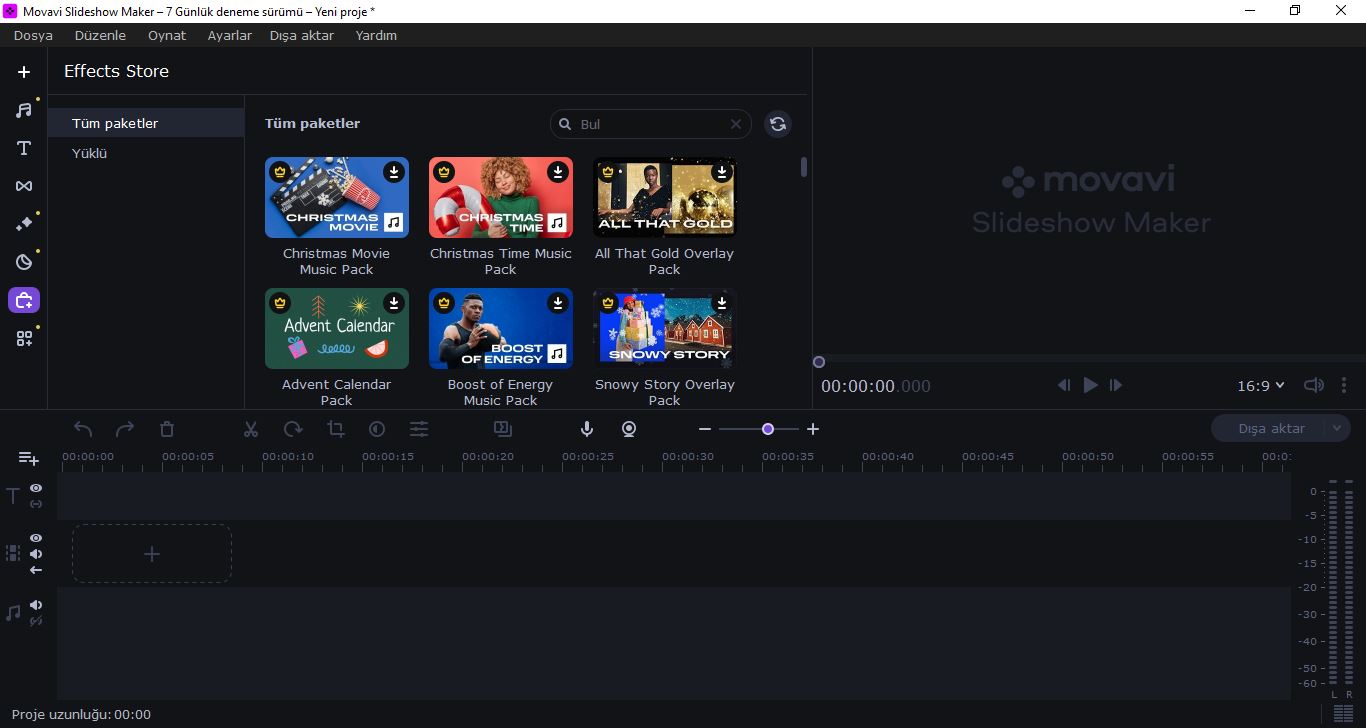The image size is (1366, 728).
Task: Download the Snowy Story Overlay Pack
Action: click(x=722, y=303)
